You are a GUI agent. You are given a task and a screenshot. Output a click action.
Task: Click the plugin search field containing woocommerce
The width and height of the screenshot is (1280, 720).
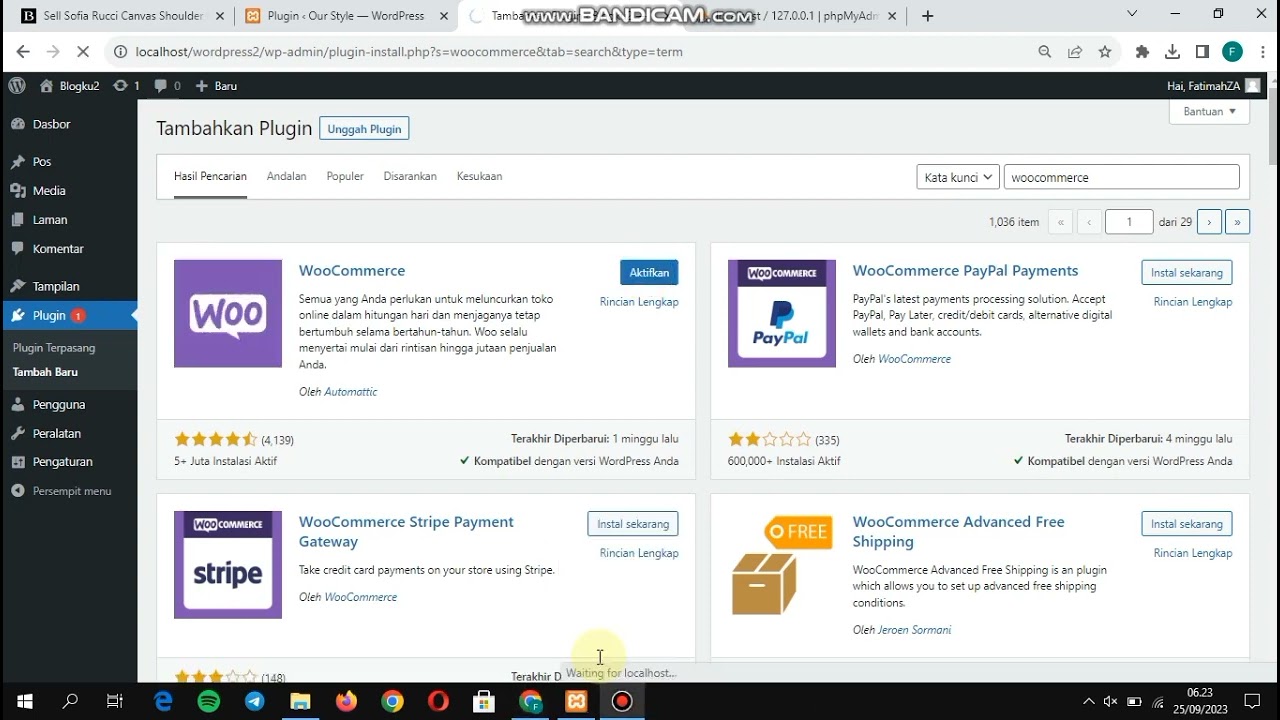pyautogui.click(x=1121, y=177)
